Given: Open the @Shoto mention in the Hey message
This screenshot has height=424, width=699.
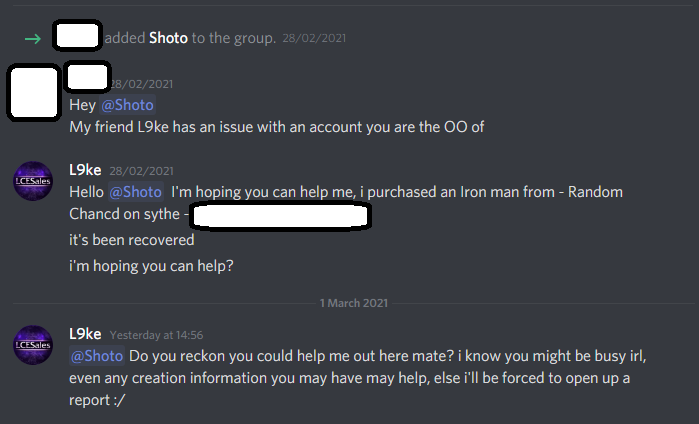Looking at the screenshot, I should tap(127, 105).
